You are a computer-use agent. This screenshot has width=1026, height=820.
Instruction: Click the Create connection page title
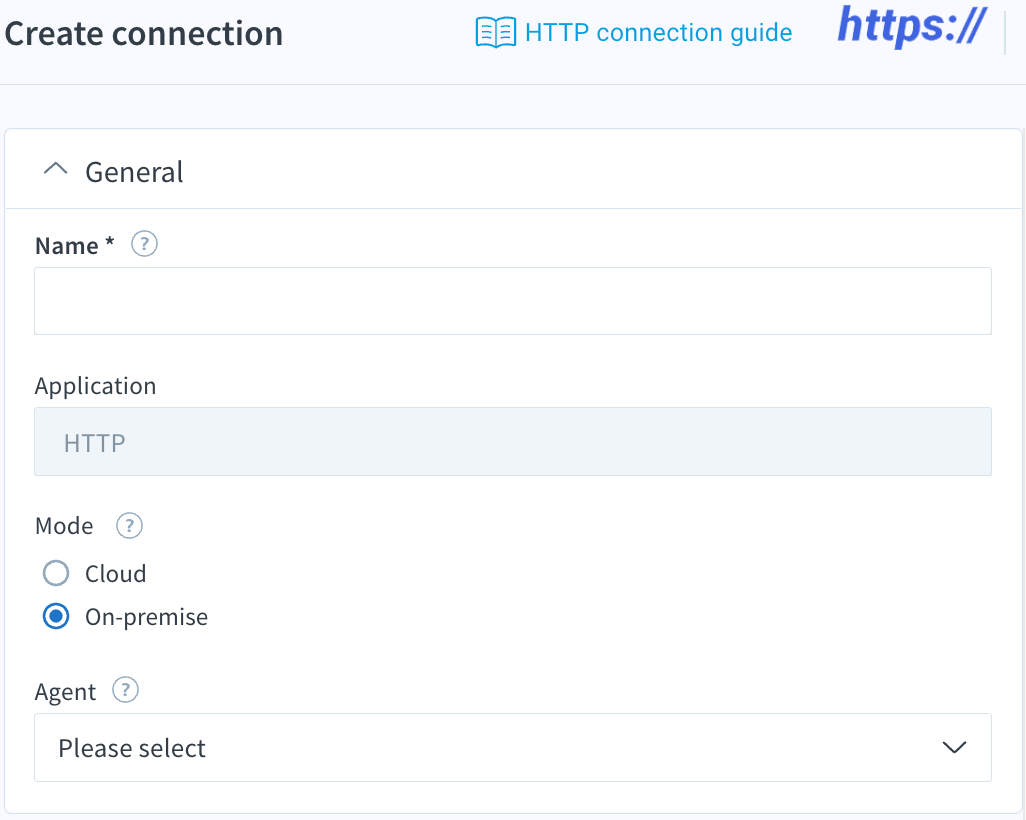(144, 33)
